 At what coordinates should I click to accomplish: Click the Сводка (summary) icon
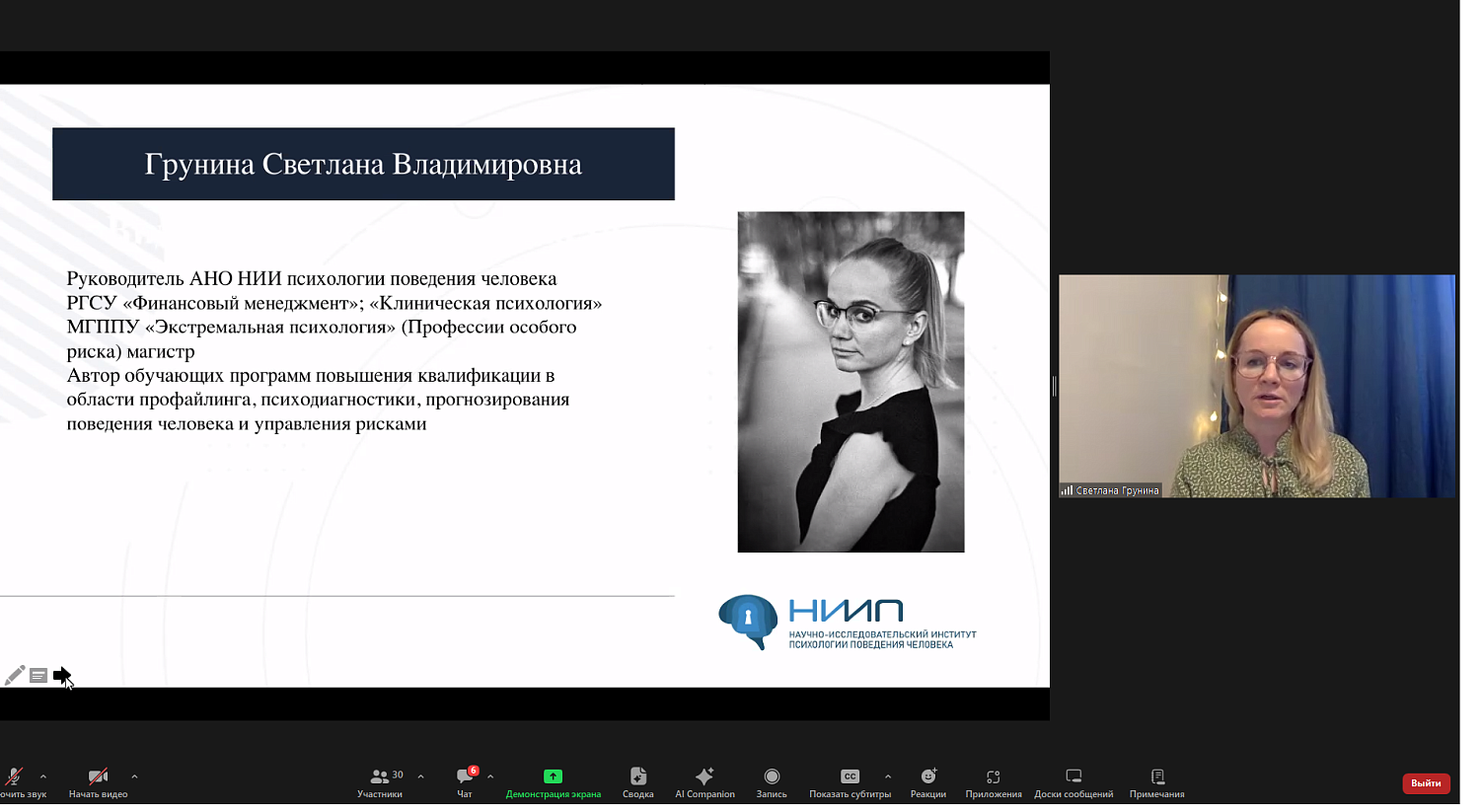coord(637,780)
